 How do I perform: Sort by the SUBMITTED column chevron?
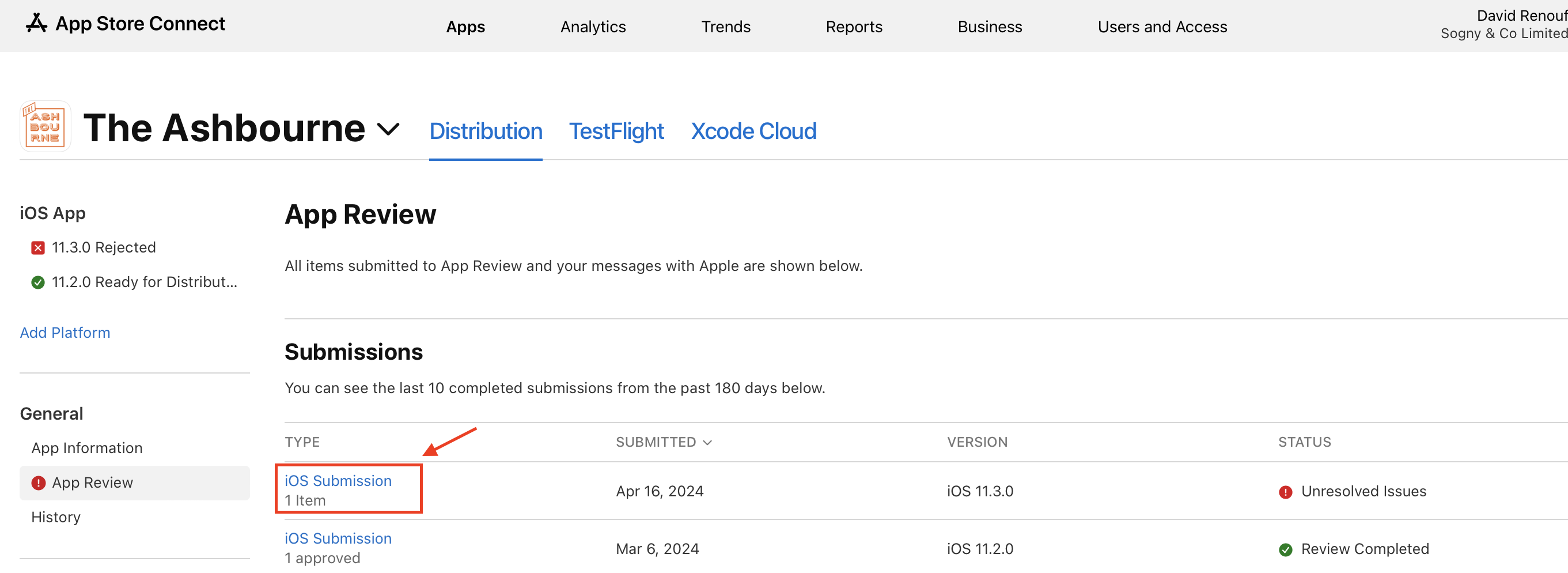click(707, 443)
